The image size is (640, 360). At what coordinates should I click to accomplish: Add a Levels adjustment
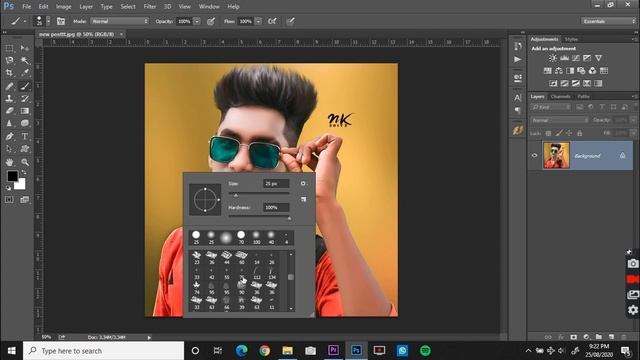(x=564, y=58)
